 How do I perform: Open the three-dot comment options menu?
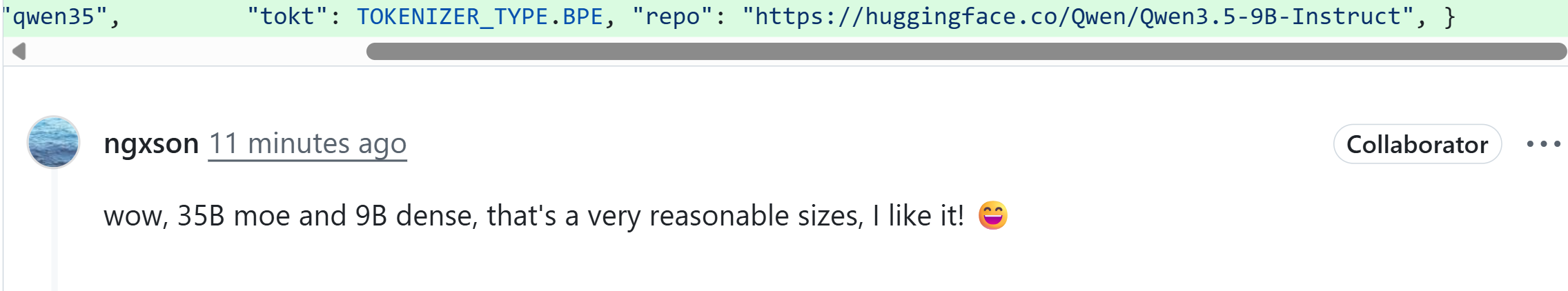[x=1543, y=144]
